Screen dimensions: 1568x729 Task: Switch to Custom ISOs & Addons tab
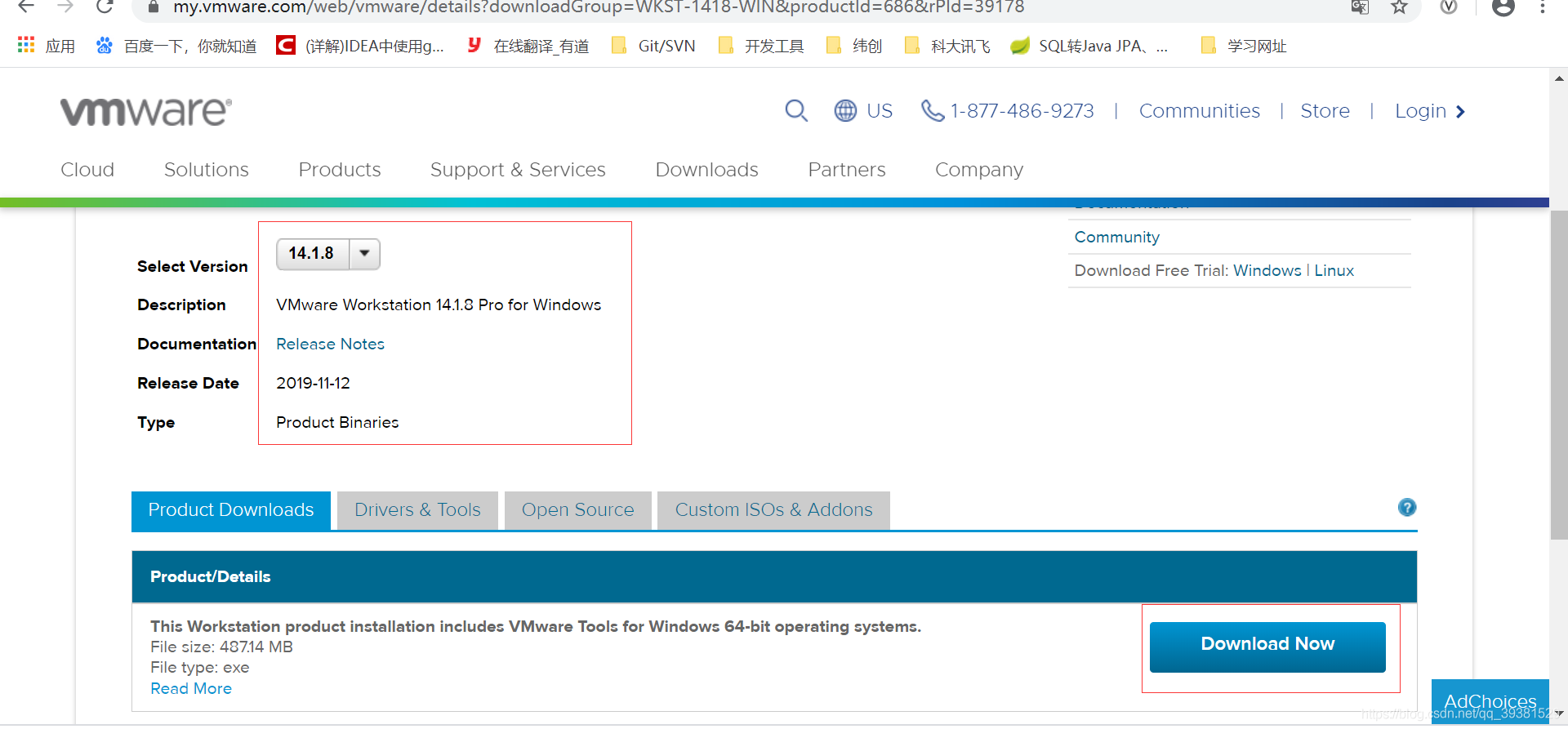[x=773, y=510]
